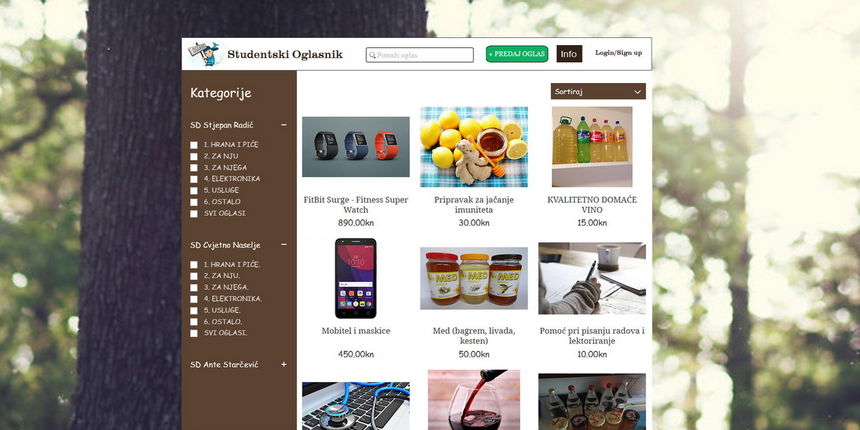Expand SD Ante Starčević with plus icon

284,364
